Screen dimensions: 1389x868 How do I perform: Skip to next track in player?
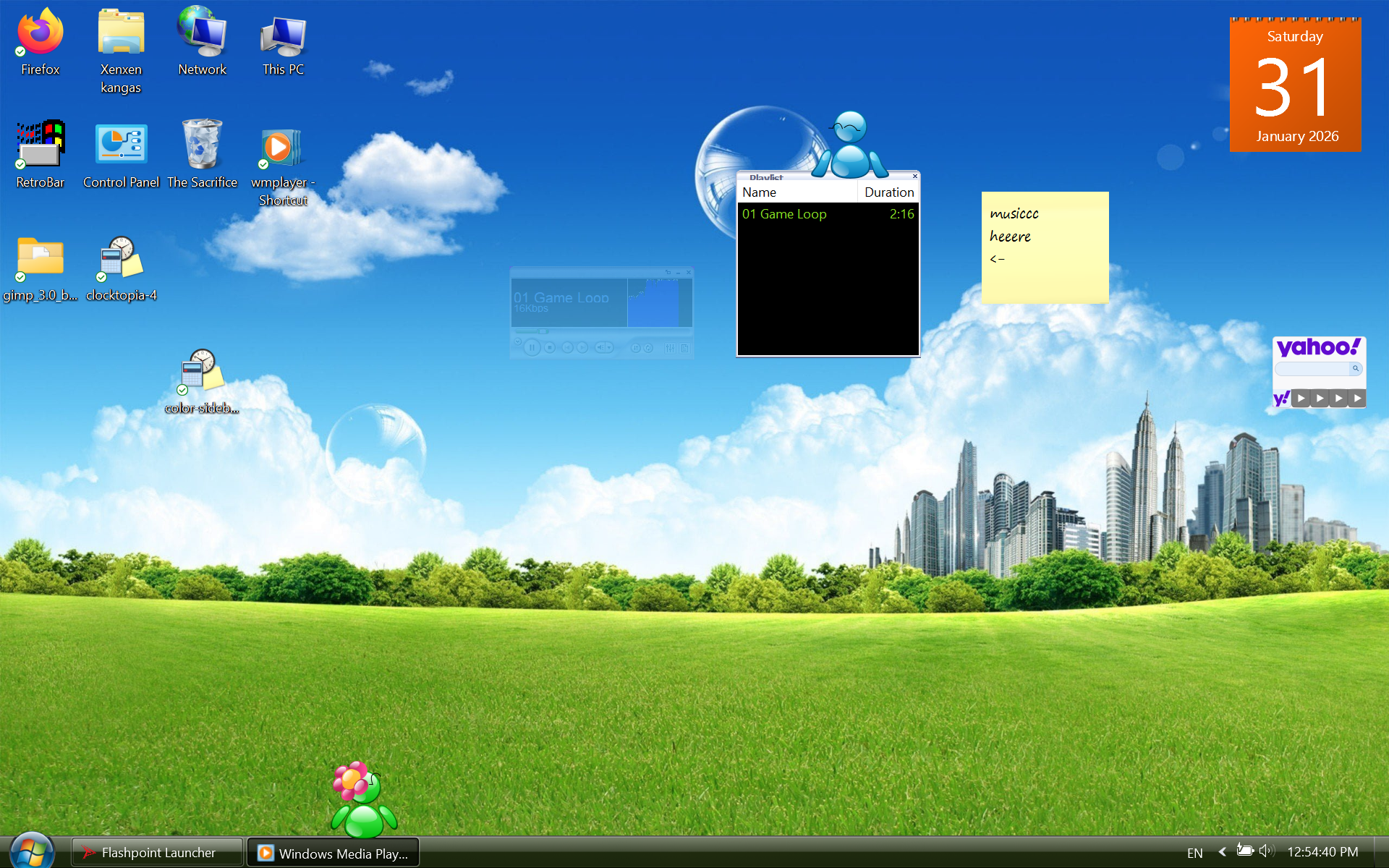click(x=582, y=348)
